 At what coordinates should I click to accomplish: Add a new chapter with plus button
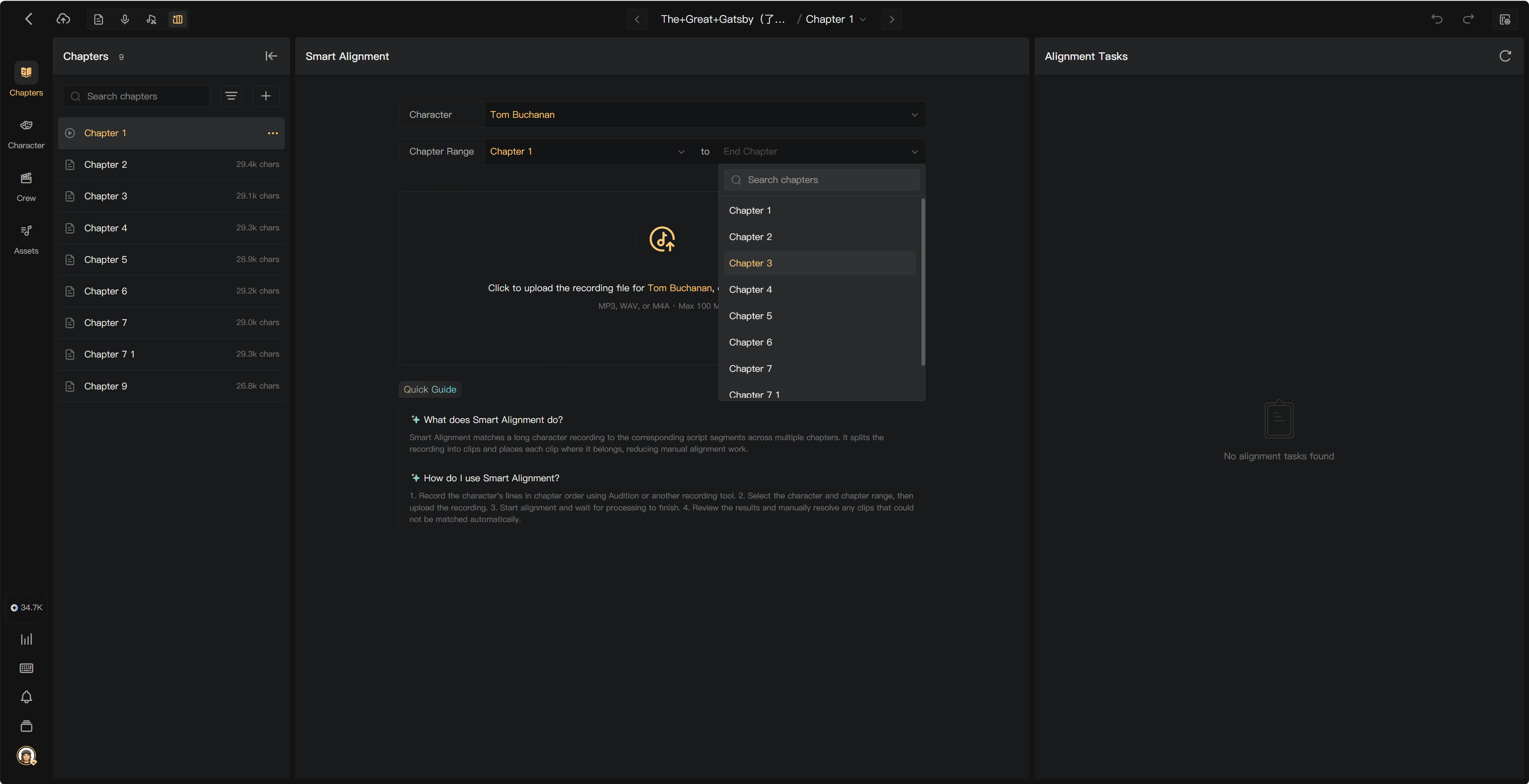click(266, 96)
